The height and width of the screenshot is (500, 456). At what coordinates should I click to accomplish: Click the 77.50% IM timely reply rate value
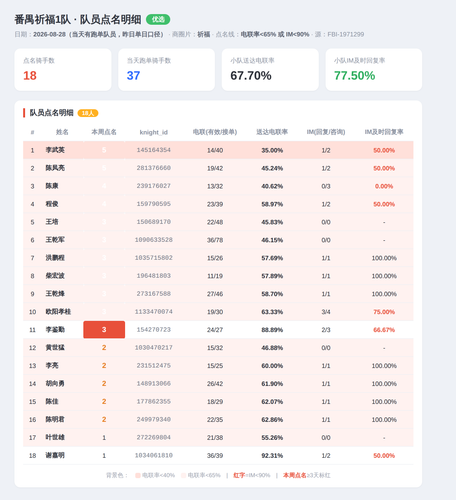coord(355,76)
